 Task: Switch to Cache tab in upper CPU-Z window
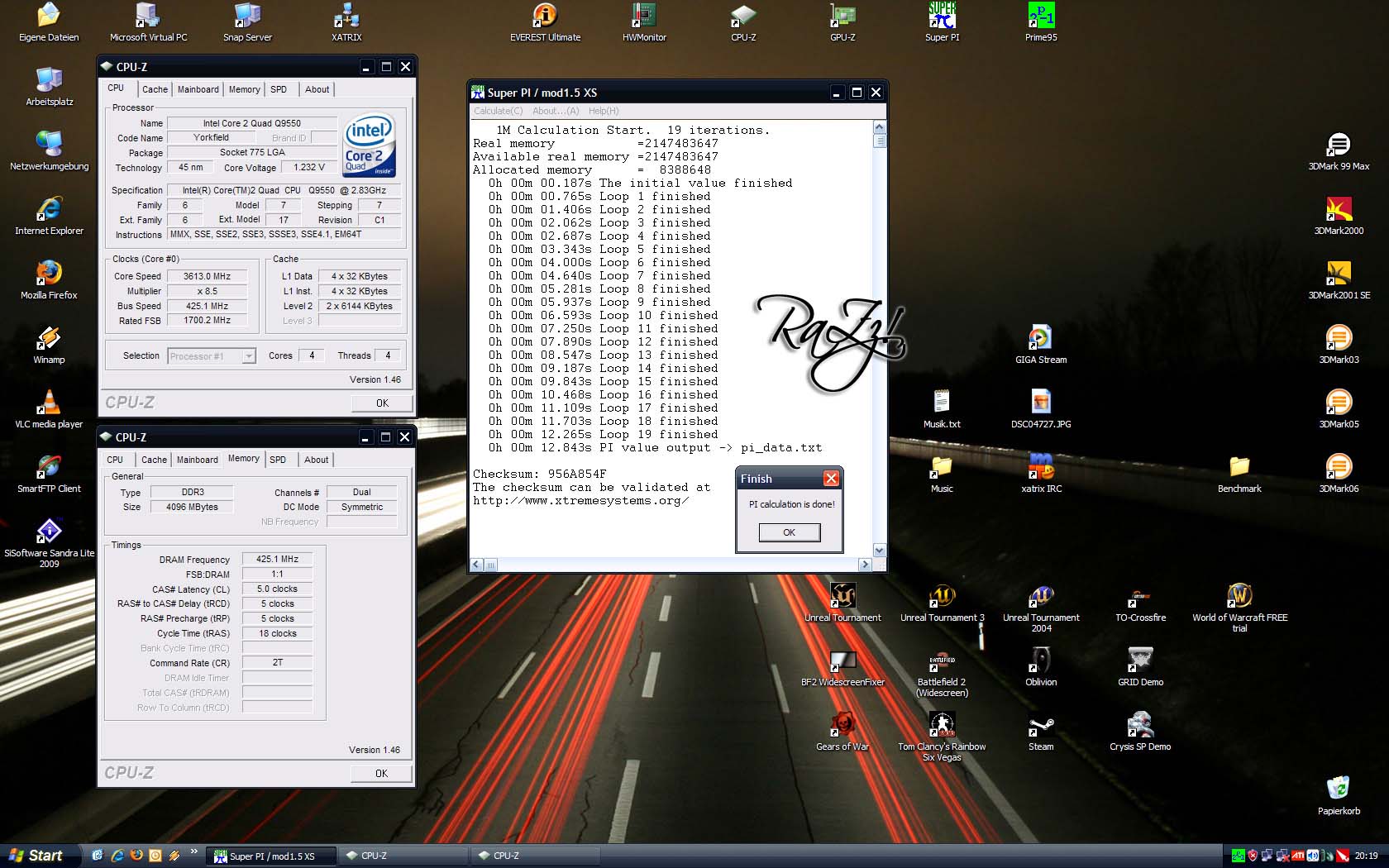155,89
